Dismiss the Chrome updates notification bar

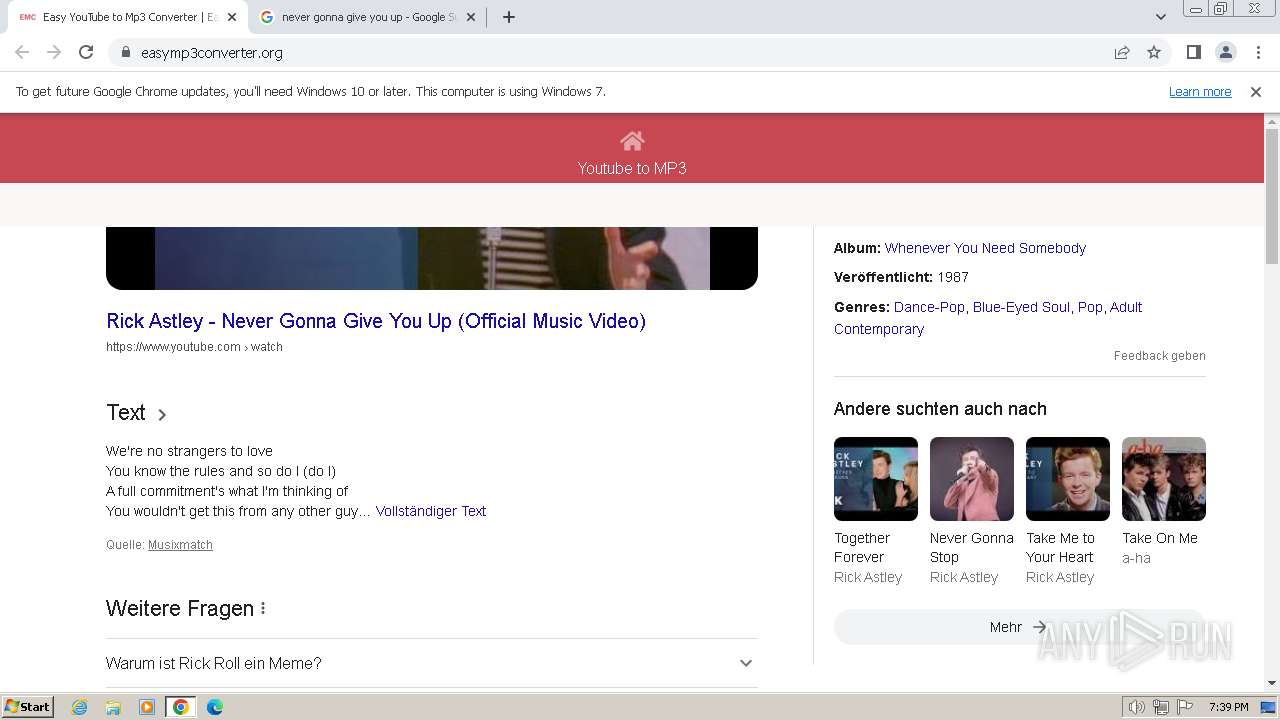(1256, 91)
